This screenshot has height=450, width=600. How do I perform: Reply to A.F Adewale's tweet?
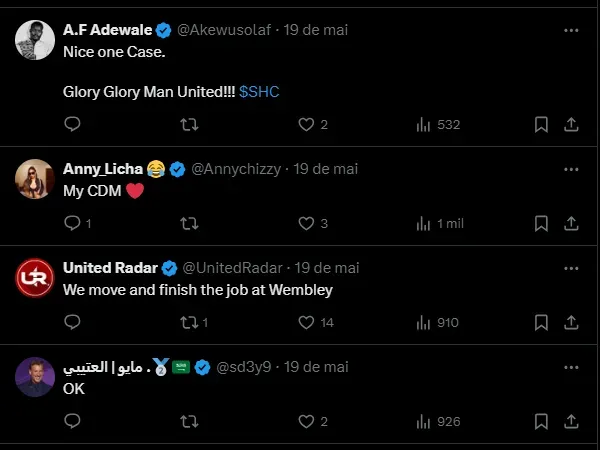(72, 124)
